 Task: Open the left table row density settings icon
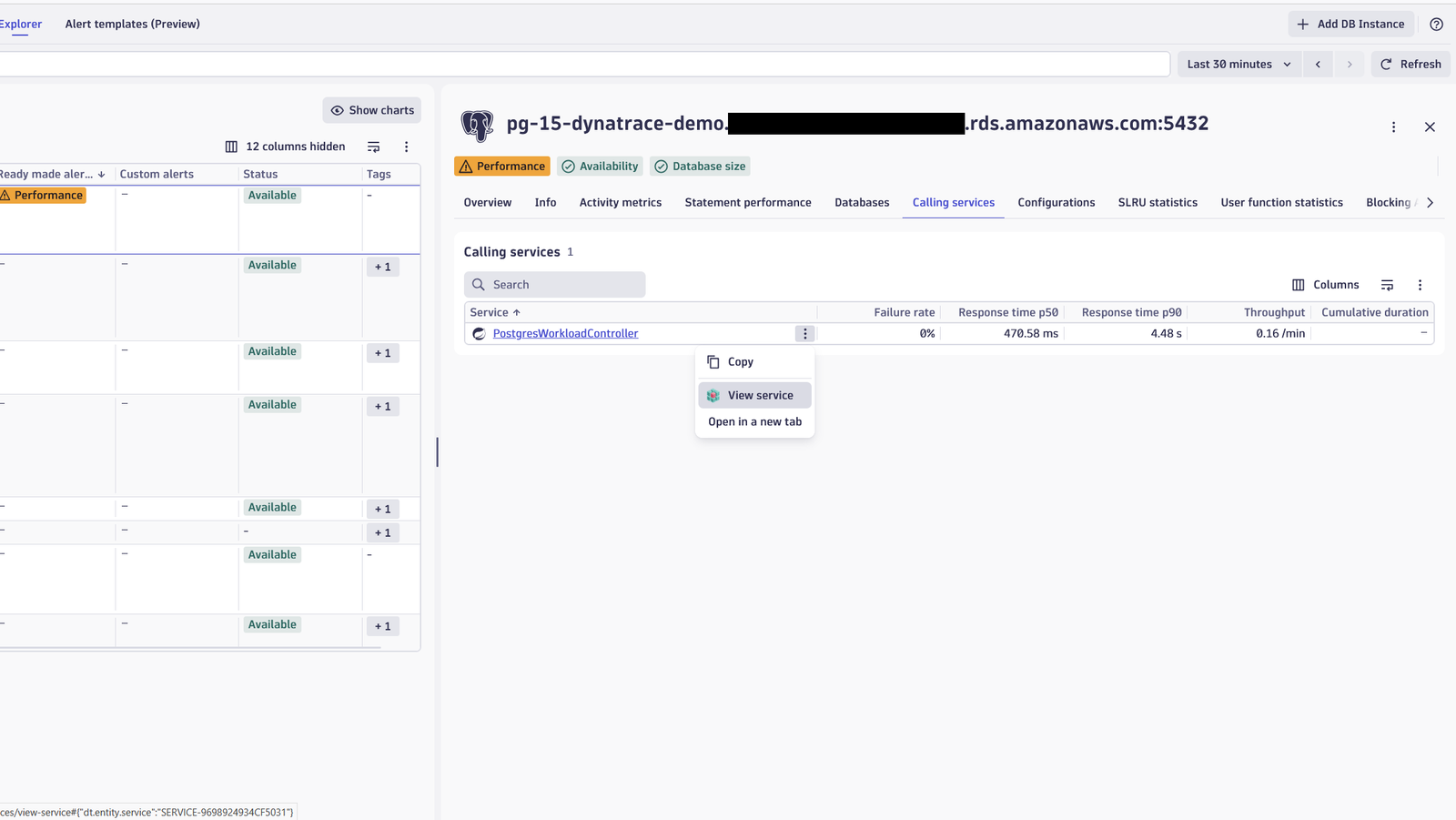point(373,147)
